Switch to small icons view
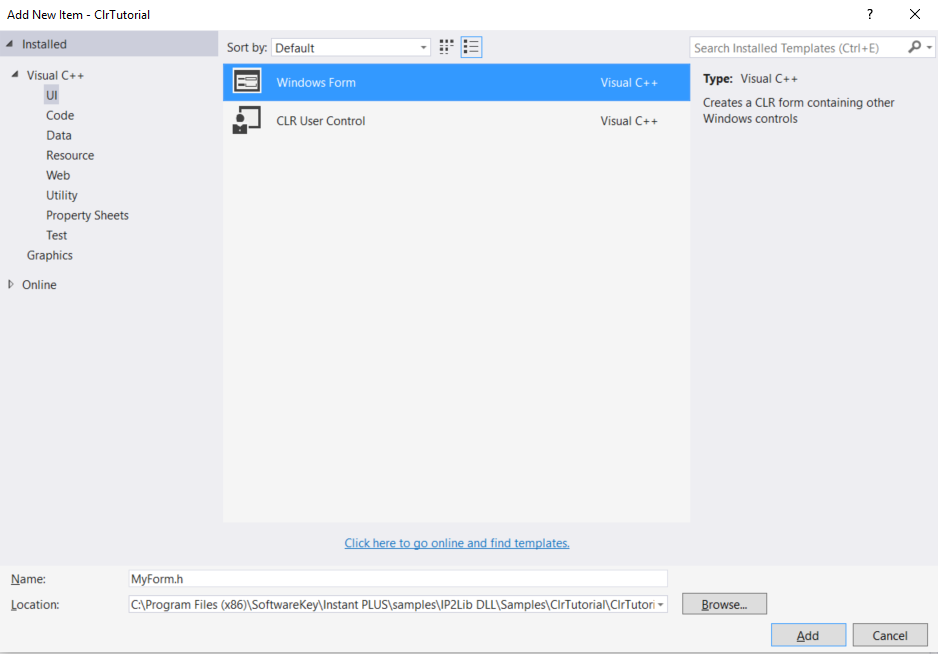This screenshot has width=938, height=654. (446, 47)
